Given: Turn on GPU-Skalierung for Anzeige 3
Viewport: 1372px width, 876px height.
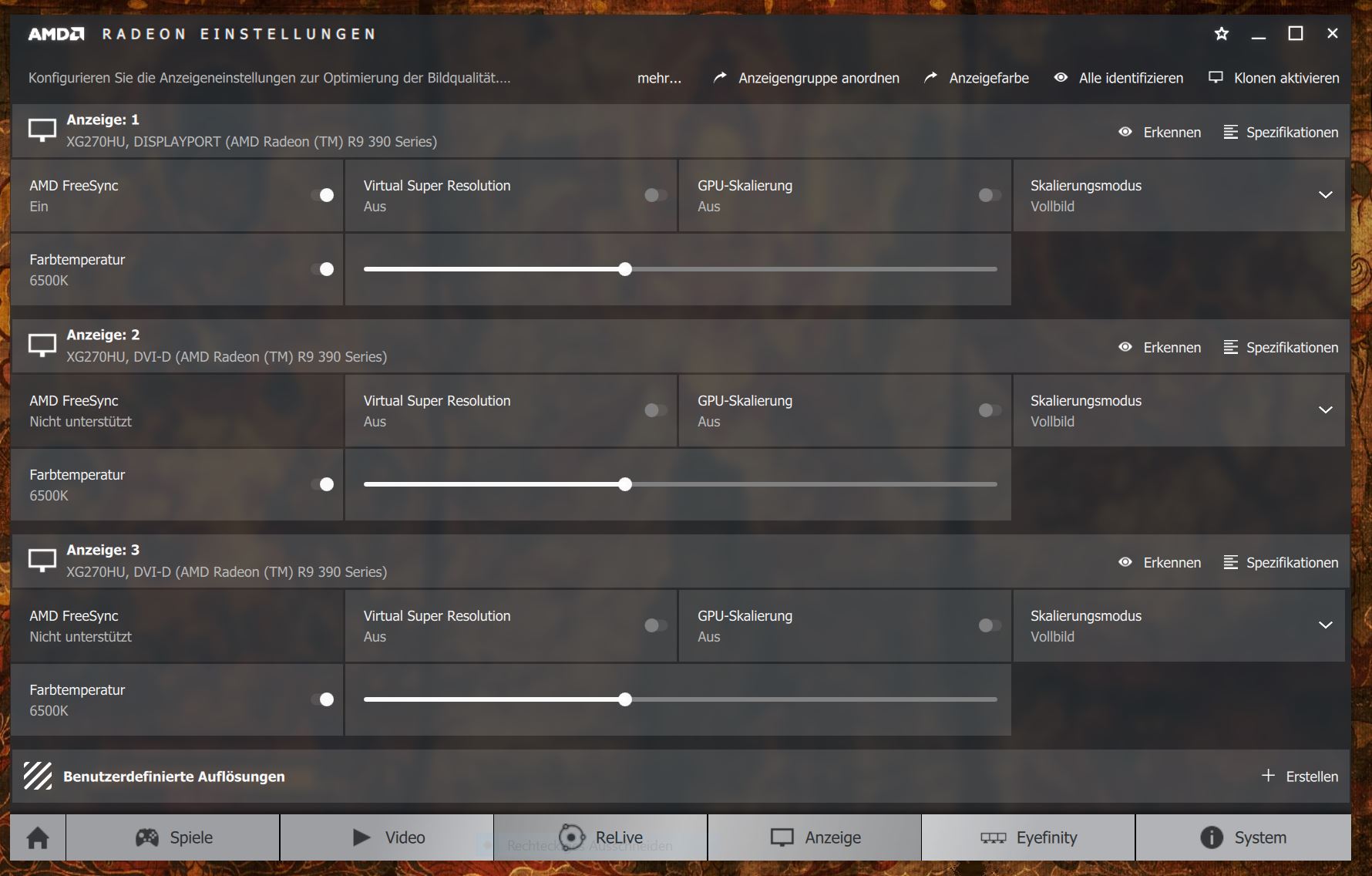Looking at the screenshot, I should pyautogui.click(x=990, y=625).
